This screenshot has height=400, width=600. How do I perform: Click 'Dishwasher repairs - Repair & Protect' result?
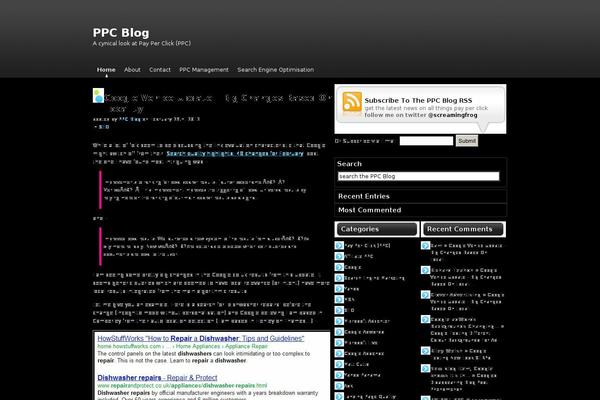tap(157, 377)
